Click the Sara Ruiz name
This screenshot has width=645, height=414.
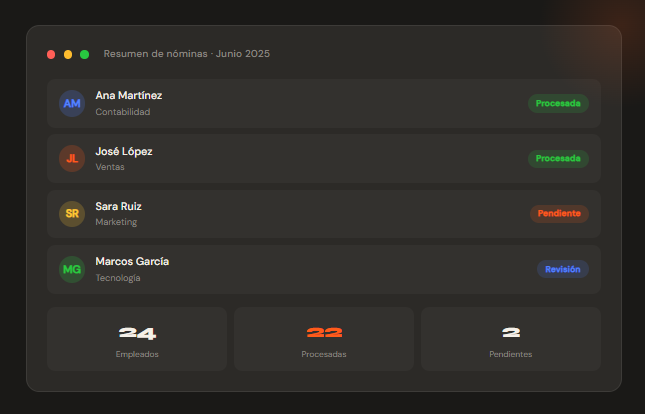click(118, 206)
